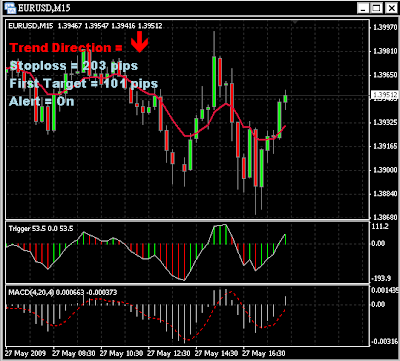The width and height of the screenshot is (400, 361).
Task: Click the Trigger scale value -193.9
Action: (381, 278)
